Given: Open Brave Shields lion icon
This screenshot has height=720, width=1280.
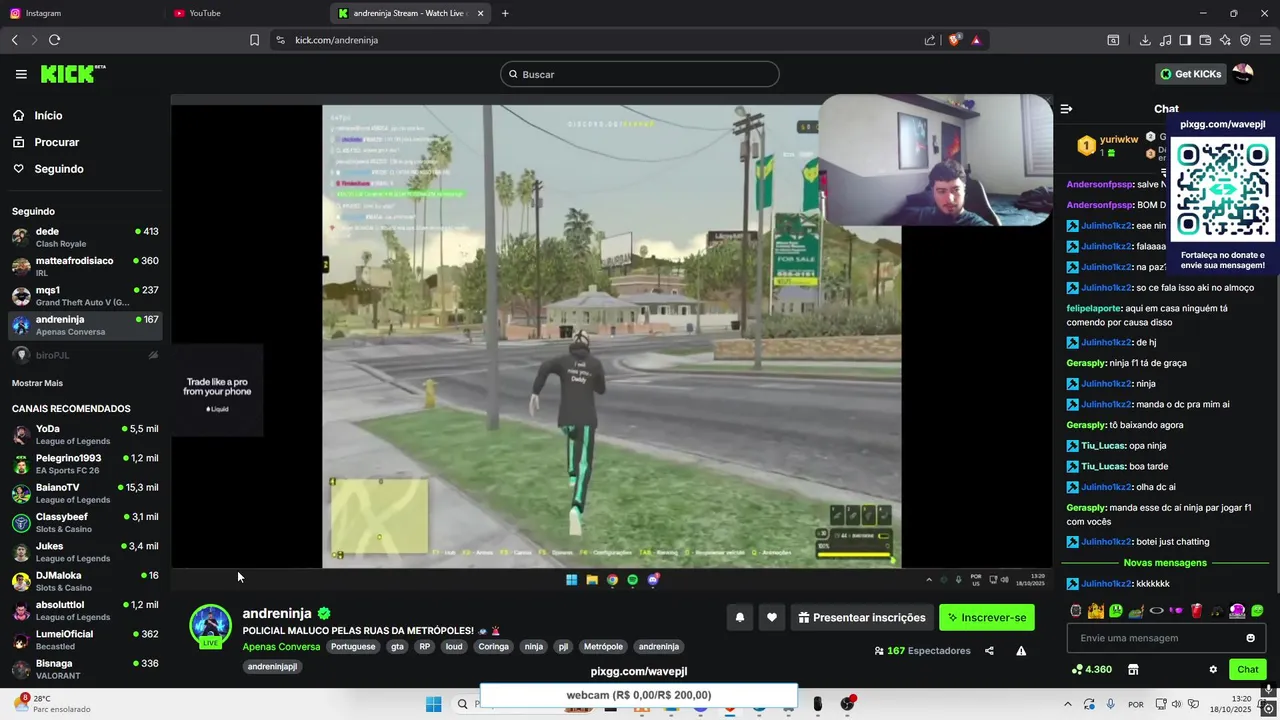Looking at the screenshot, I should coord(955,40).
